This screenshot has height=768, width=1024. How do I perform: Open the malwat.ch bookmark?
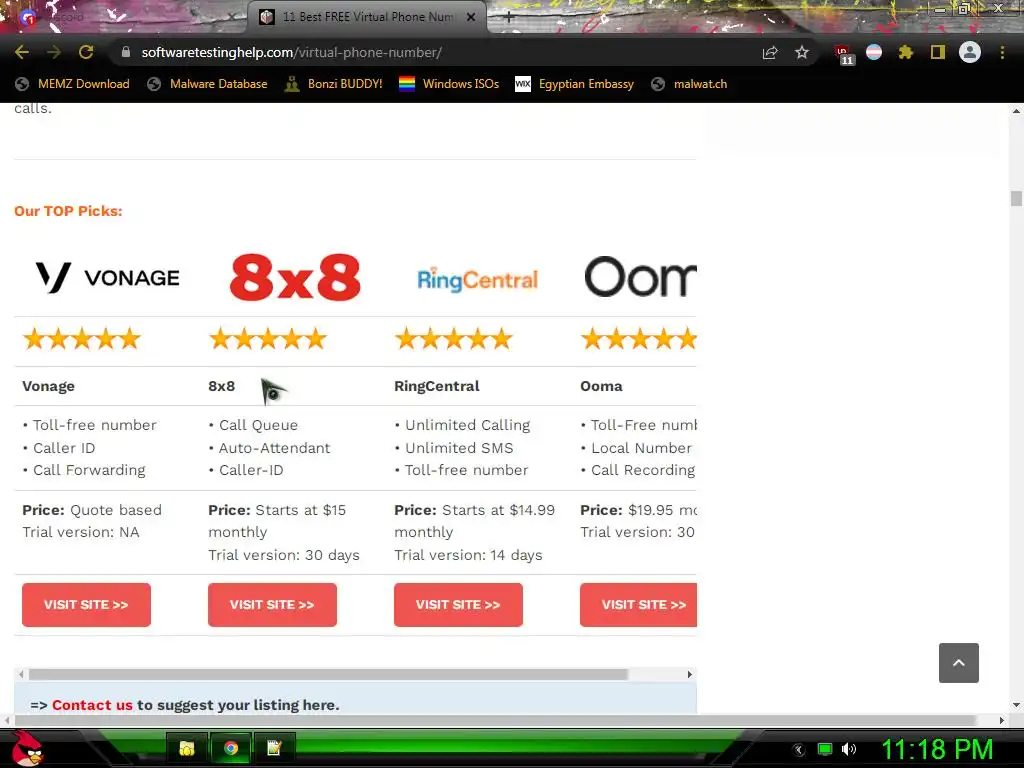[x=689, y=84]
